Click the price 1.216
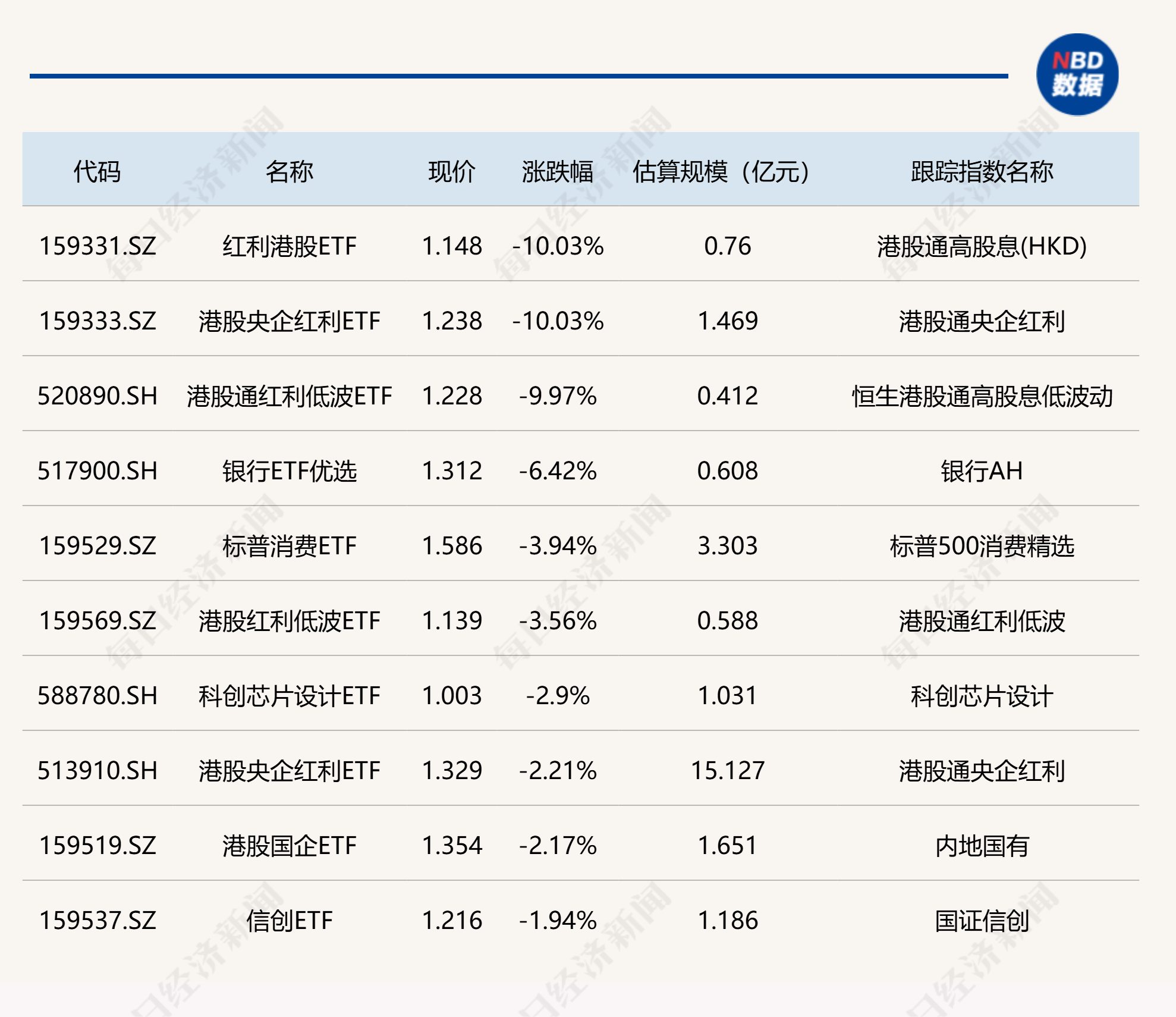 click(452, 921)
